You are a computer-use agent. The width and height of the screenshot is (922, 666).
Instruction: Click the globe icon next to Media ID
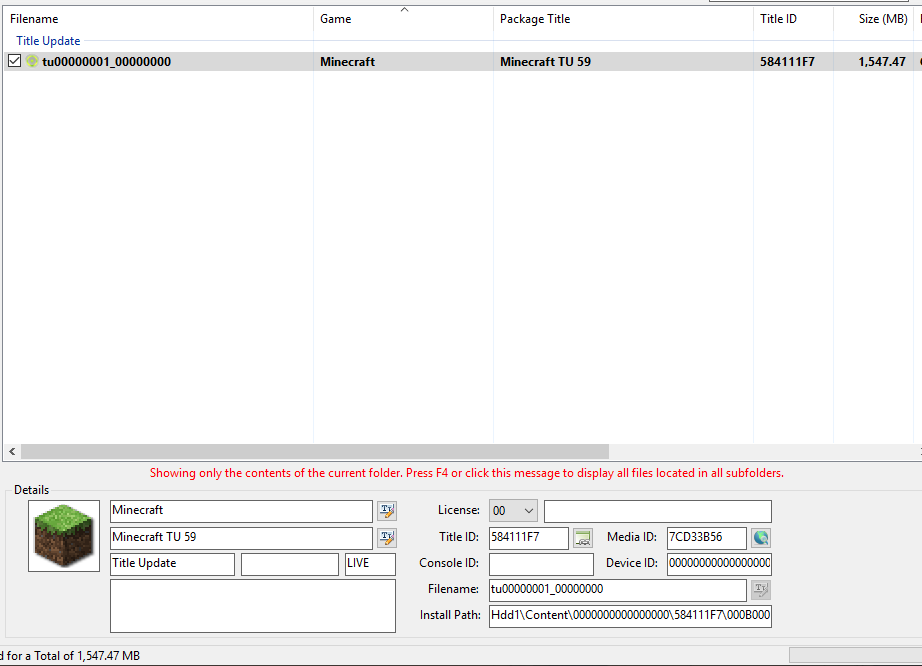point(761,538)
